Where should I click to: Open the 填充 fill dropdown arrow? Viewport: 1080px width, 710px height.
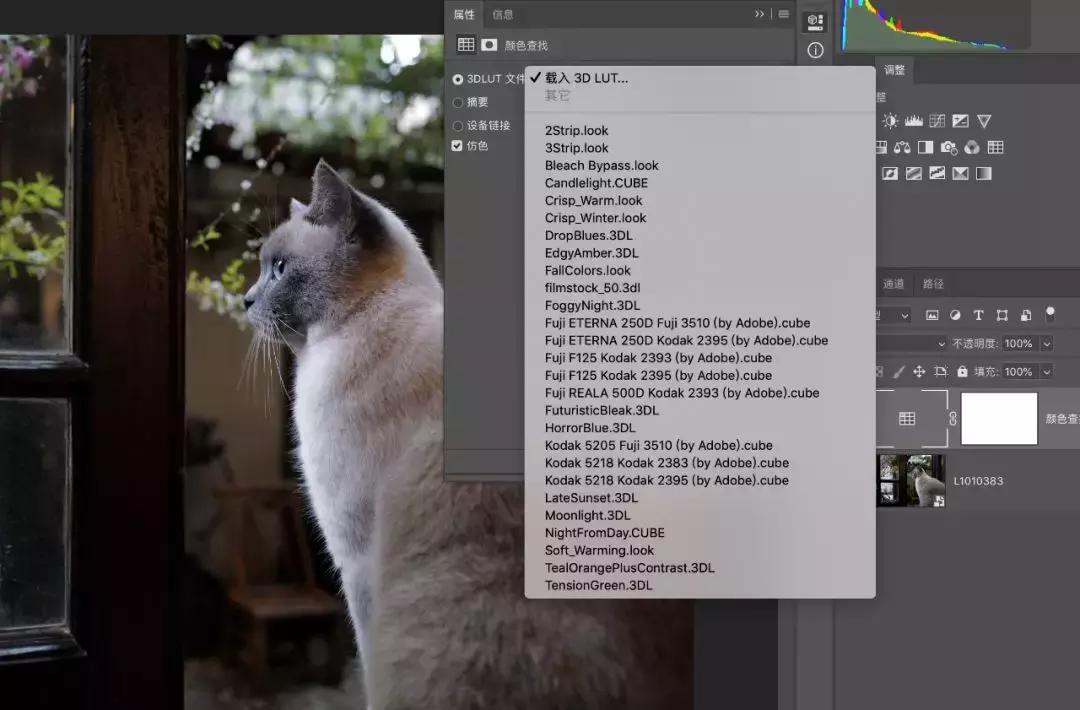[1047, 371]
